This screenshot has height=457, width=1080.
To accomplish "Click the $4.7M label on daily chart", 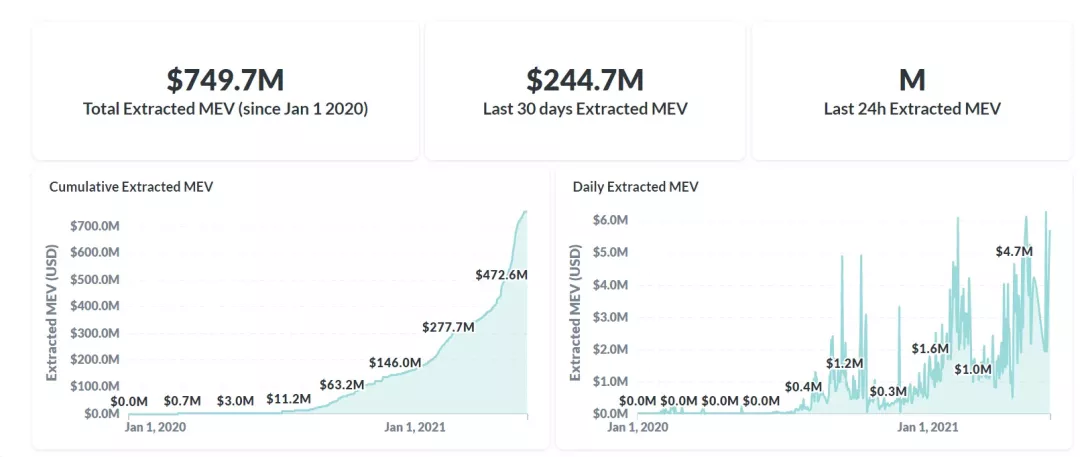I will pos(1013,251).
